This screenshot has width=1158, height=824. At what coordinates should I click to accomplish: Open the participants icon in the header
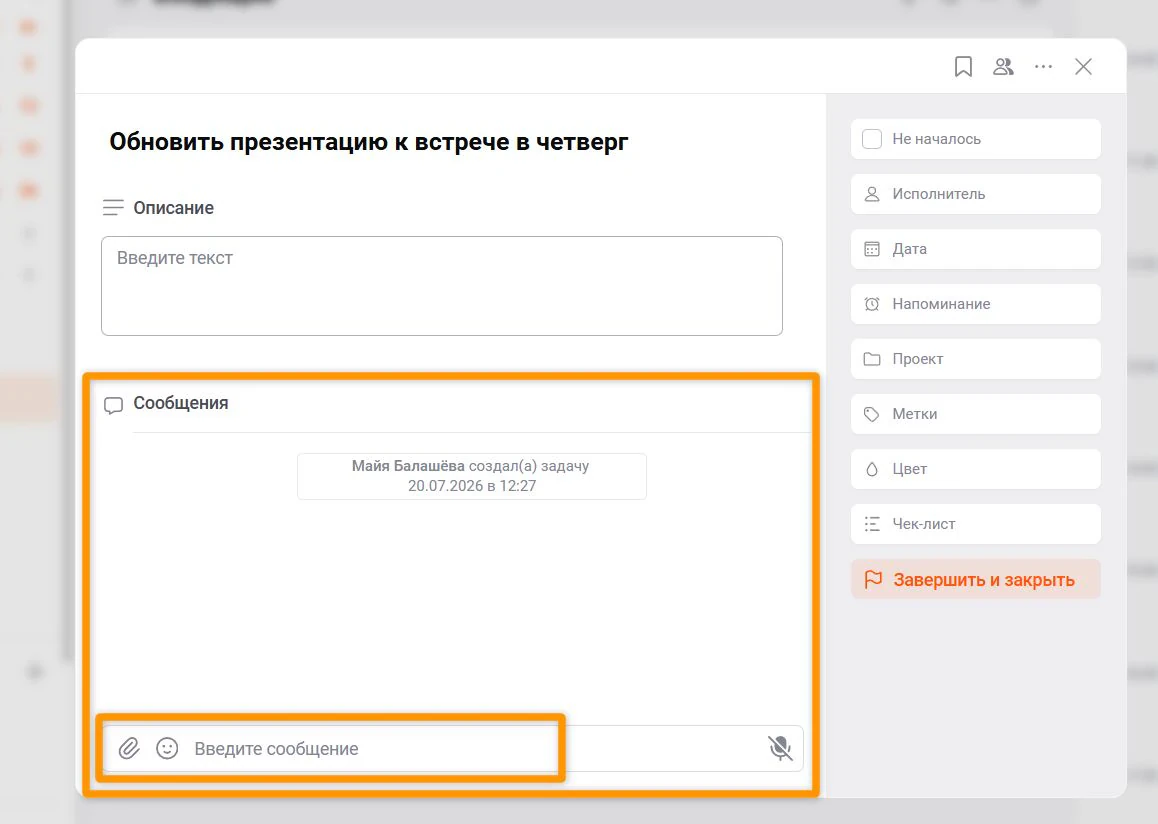[1003, 66]
